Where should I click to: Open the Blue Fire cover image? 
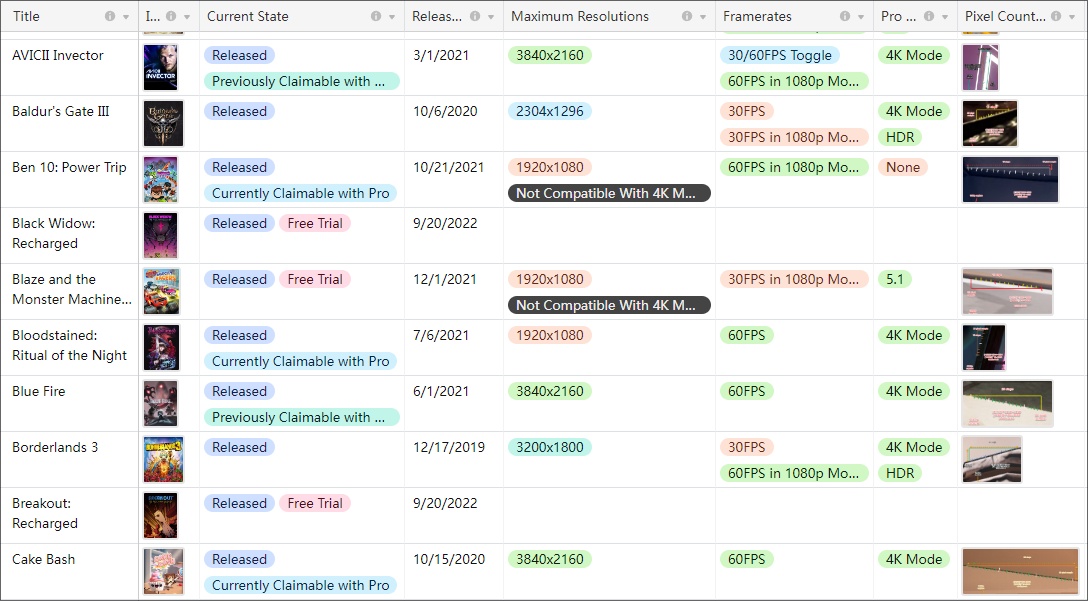(x=160, y=404)
